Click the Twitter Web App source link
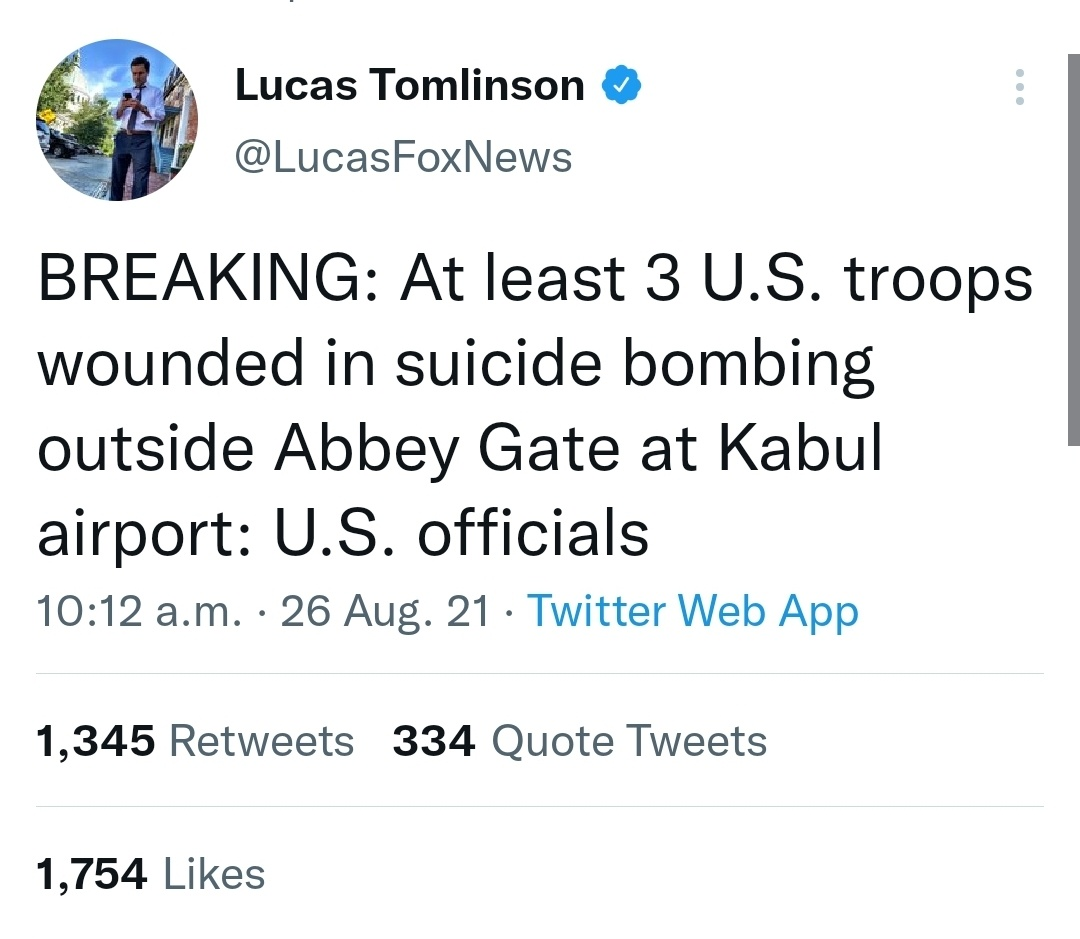The width and height of the screenshot is (1080, 939). [692, 610]
